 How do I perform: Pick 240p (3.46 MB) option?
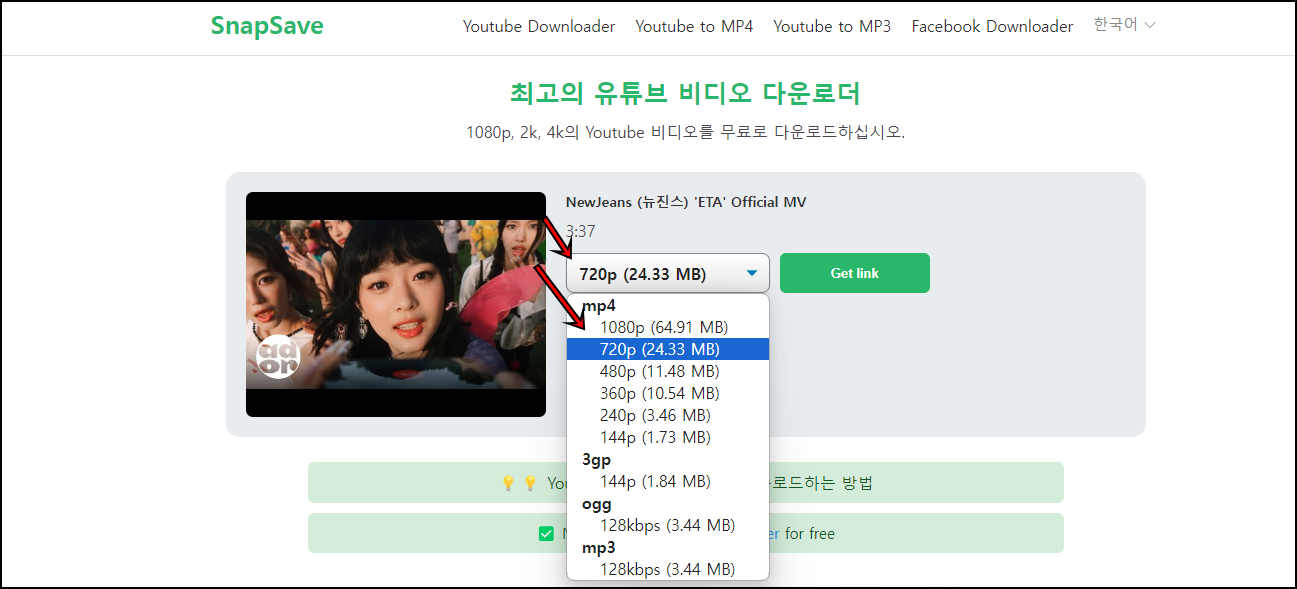coord(668,415)
